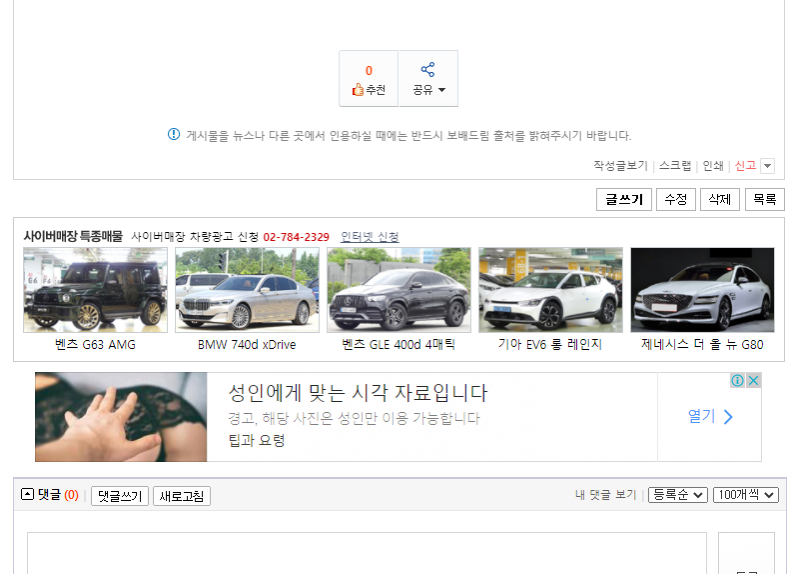Click the 제네시스 더 올 뉴 G80 caption
This screenshot has width=800, height=574.
click(x=702, y=344)
